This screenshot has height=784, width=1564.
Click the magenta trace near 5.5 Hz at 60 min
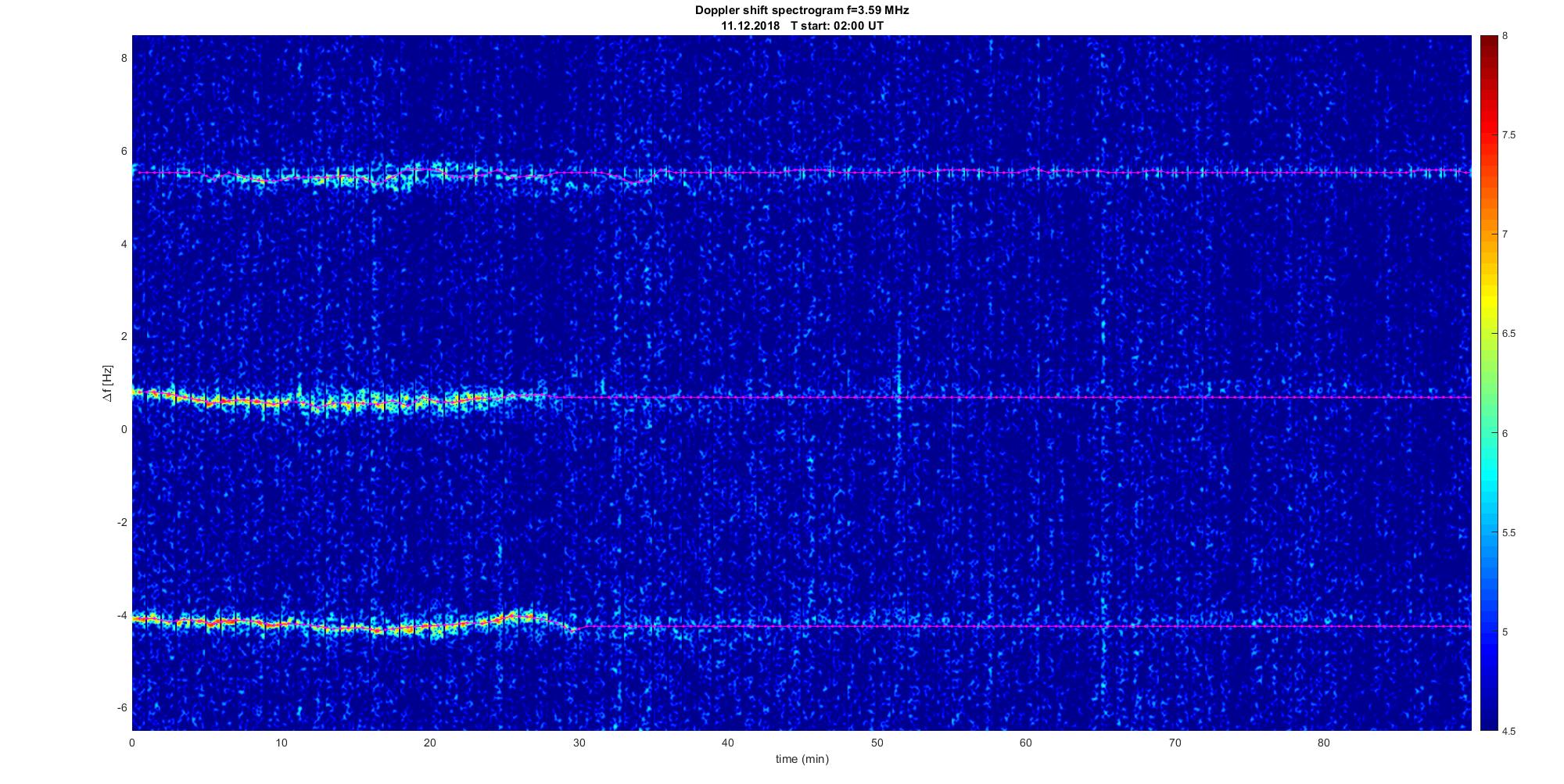coord(1026,171)
